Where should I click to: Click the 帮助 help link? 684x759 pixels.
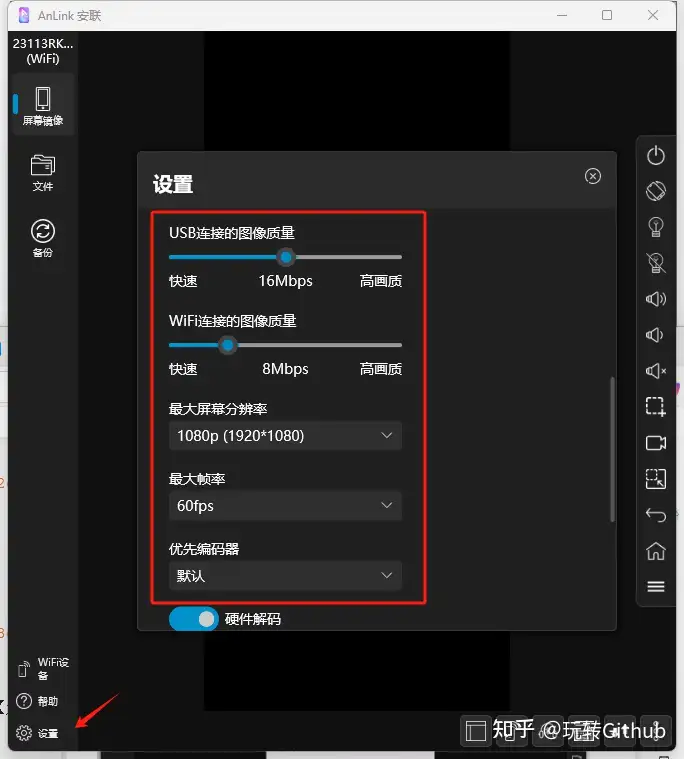coord(38,702)
